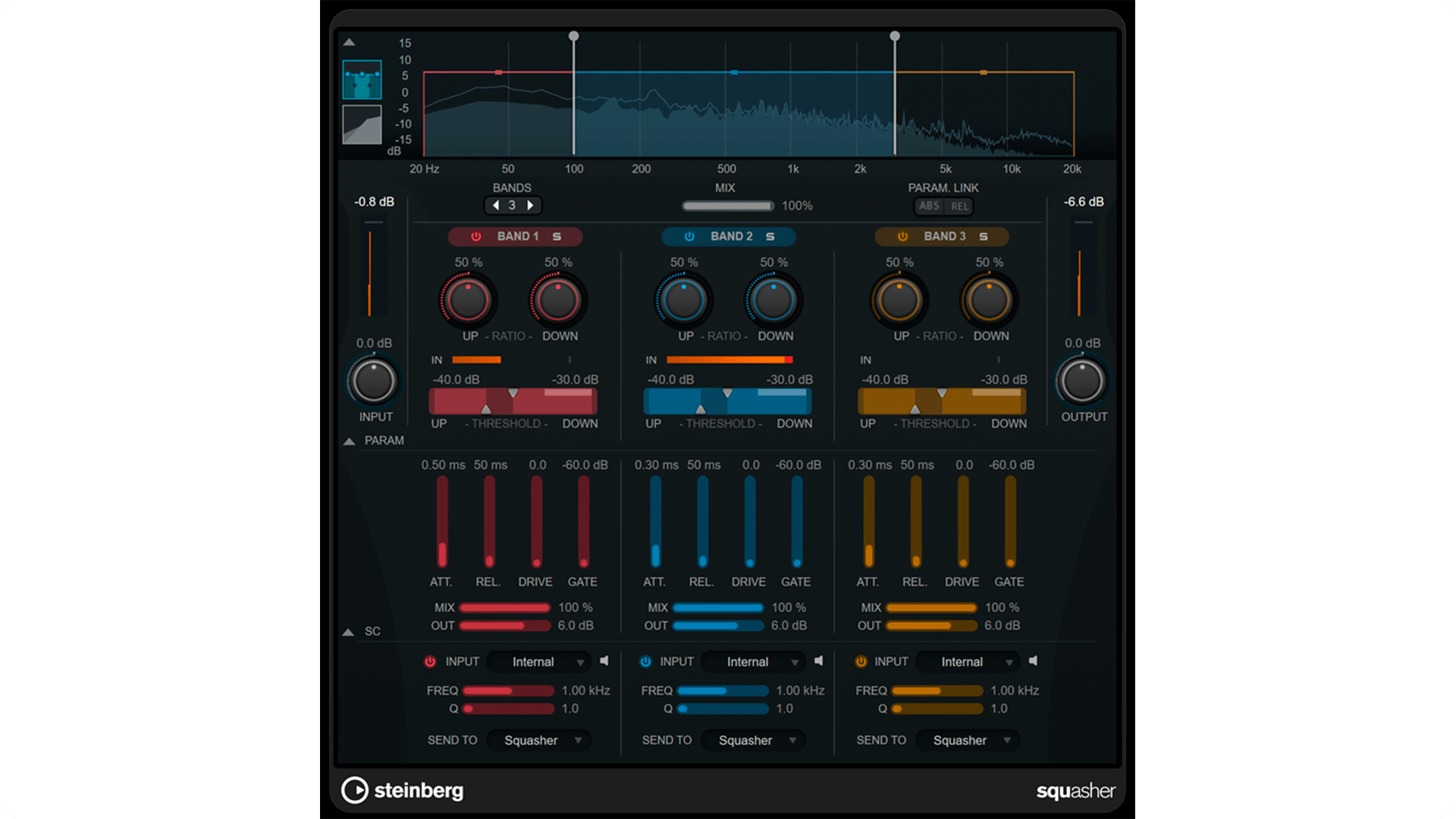Screen dimensions: 1456x819
Task: Select ABS parameter link mode
Action: pyautogui.click(x=929, y=206)
